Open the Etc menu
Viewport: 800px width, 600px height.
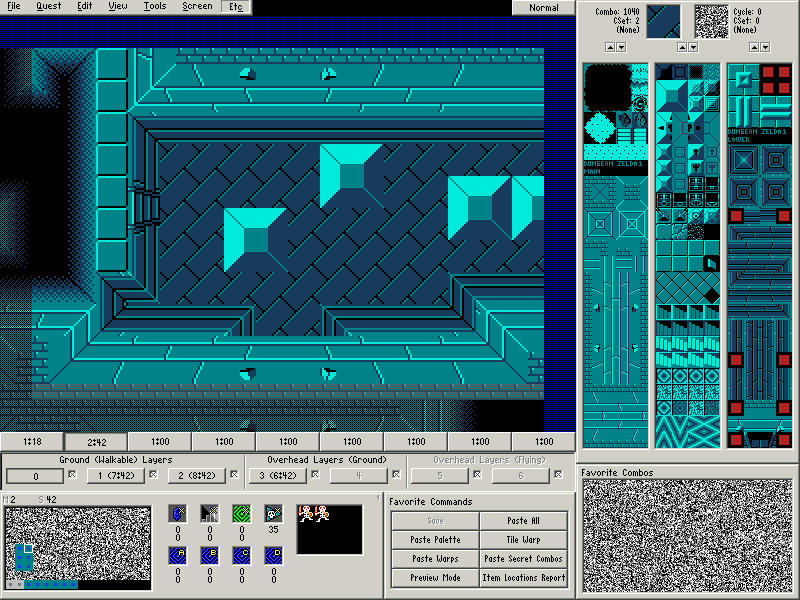[x=236, y=7]
